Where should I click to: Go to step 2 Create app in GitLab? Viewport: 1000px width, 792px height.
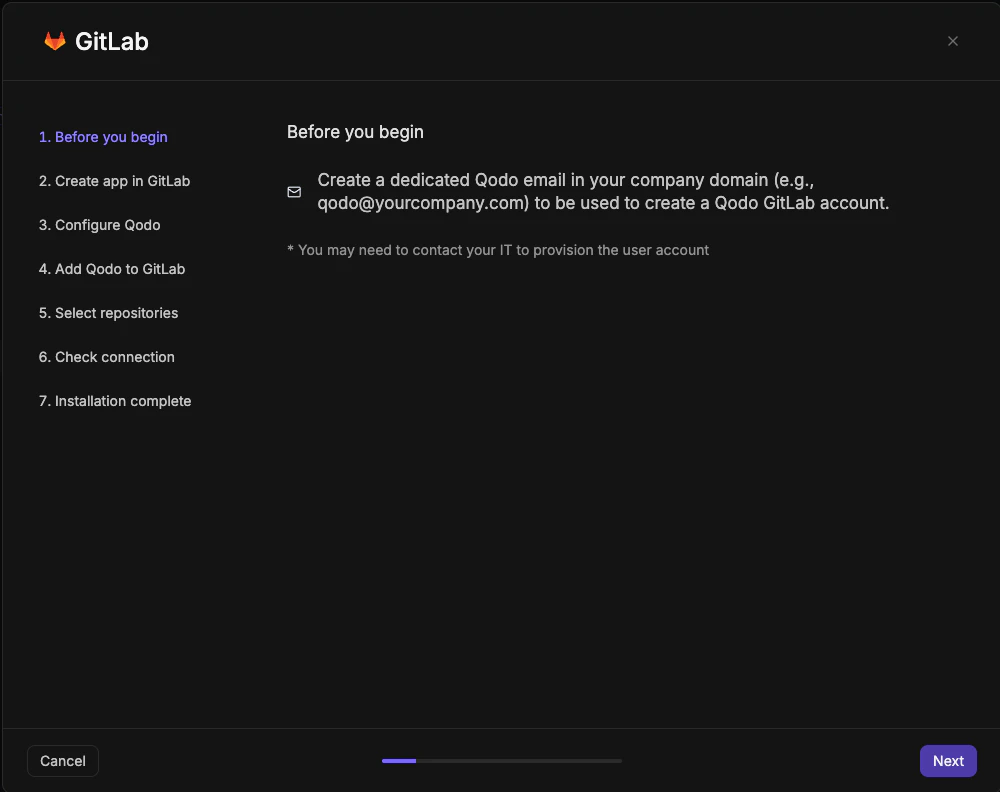114,181
